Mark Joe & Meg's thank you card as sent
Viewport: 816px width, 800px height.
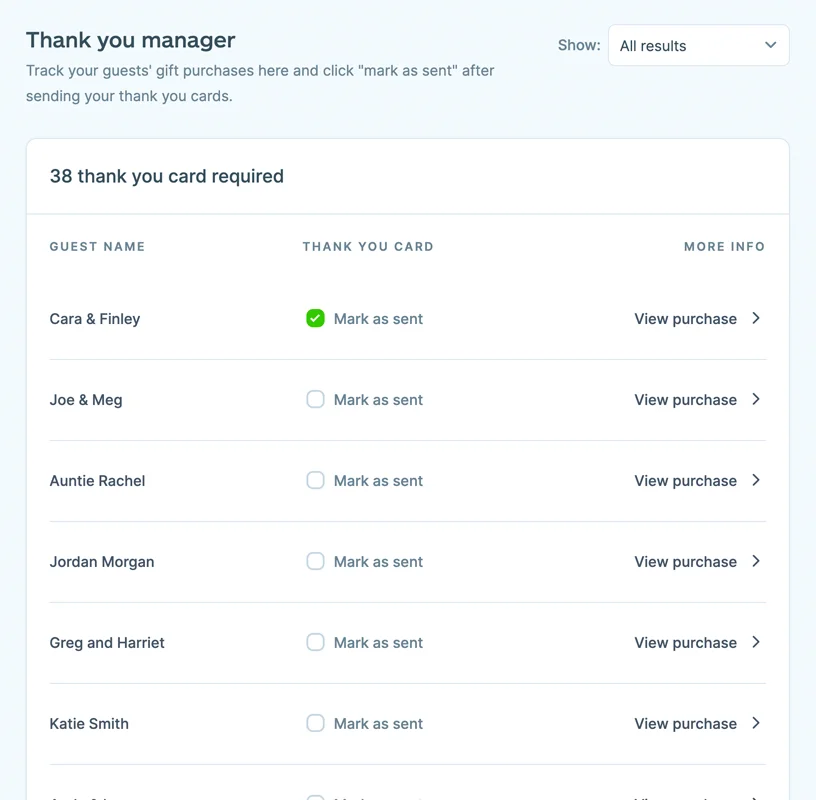coord(315,399)
